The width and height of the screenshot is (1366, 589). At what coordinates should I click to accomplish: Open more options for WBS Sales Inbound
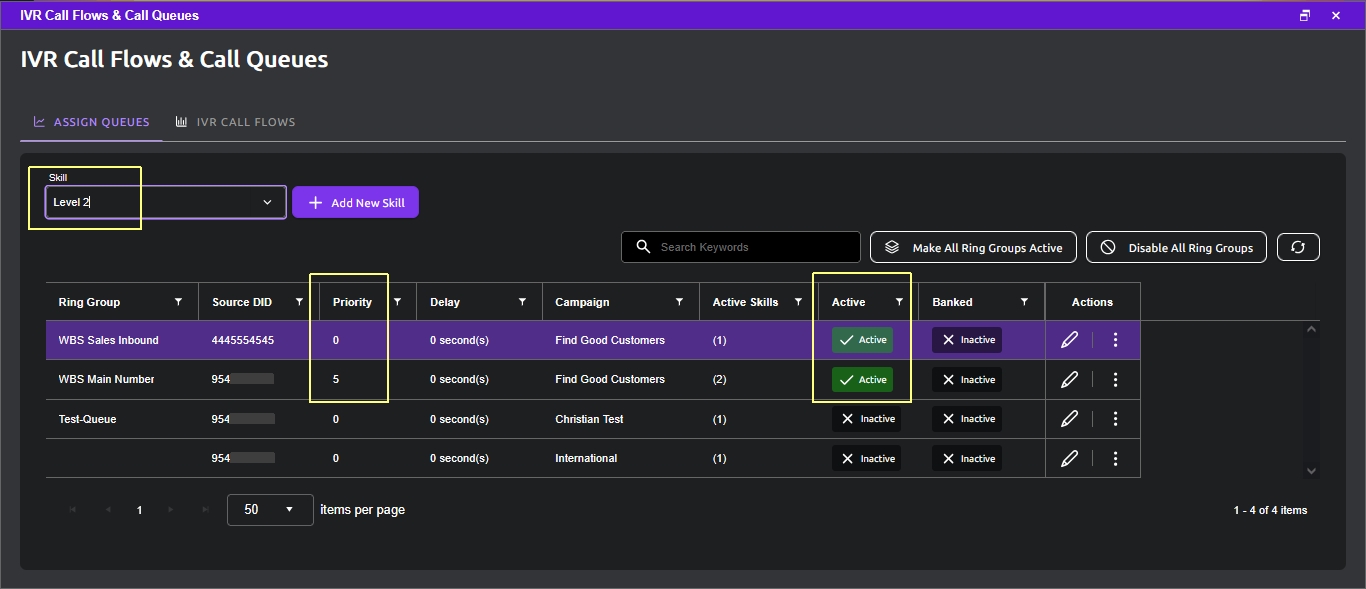(x=1115, y=340)
